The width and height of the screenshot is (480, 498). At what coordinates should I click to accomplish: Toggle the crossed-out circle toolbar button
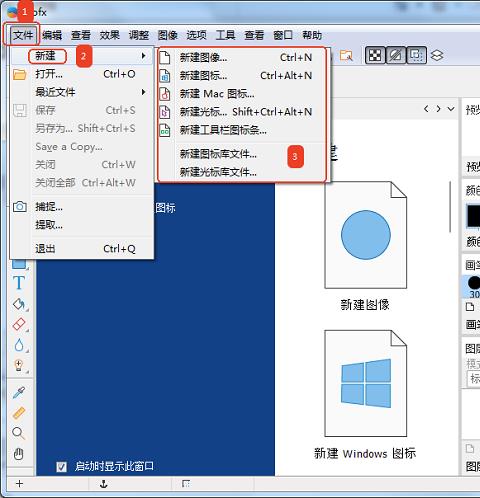coord(396,55)
